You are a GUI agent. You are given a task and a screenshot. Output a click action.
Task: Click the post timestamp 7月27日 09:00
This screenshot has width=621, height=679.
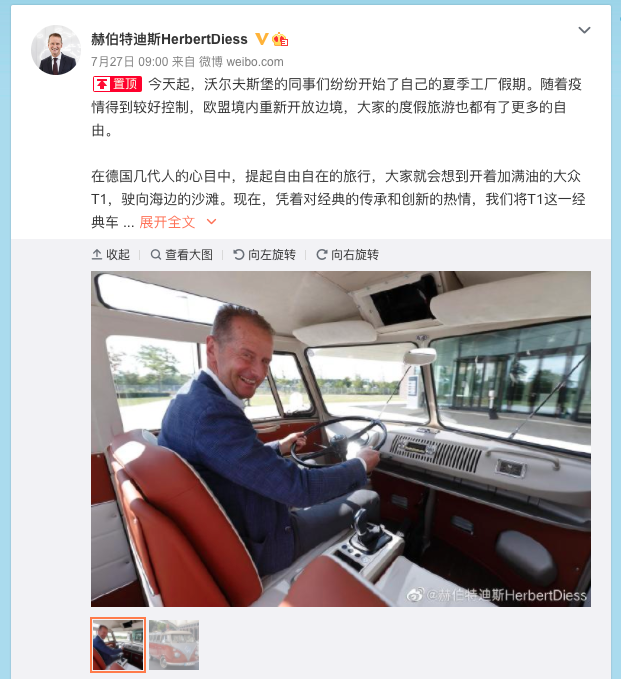click(x=129, y=62)
